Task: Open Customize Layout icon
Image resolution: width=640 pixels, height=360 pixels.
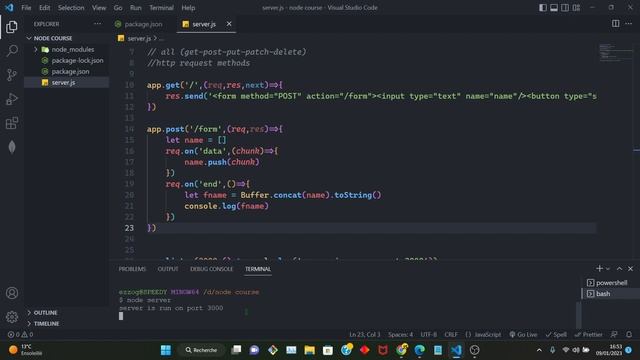Action: point(576,8)
